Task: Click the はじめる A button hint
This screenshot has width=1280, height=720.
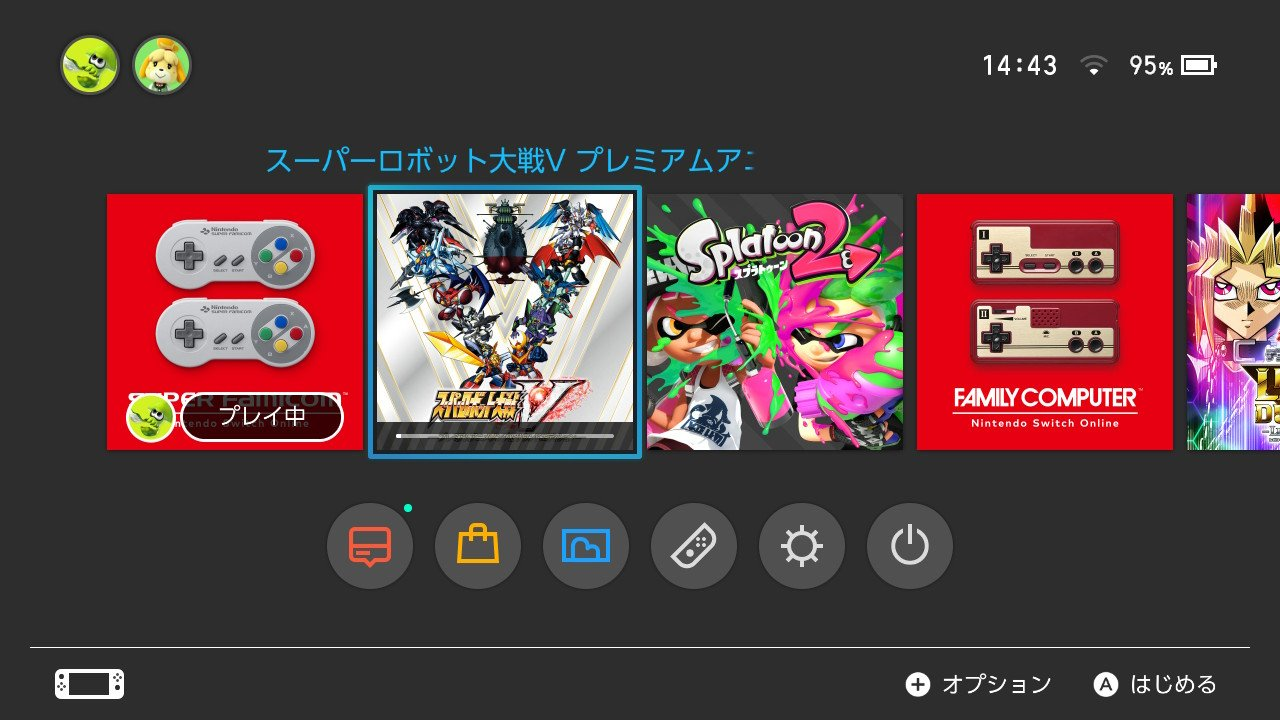Action: click(x=1156, y=684)
